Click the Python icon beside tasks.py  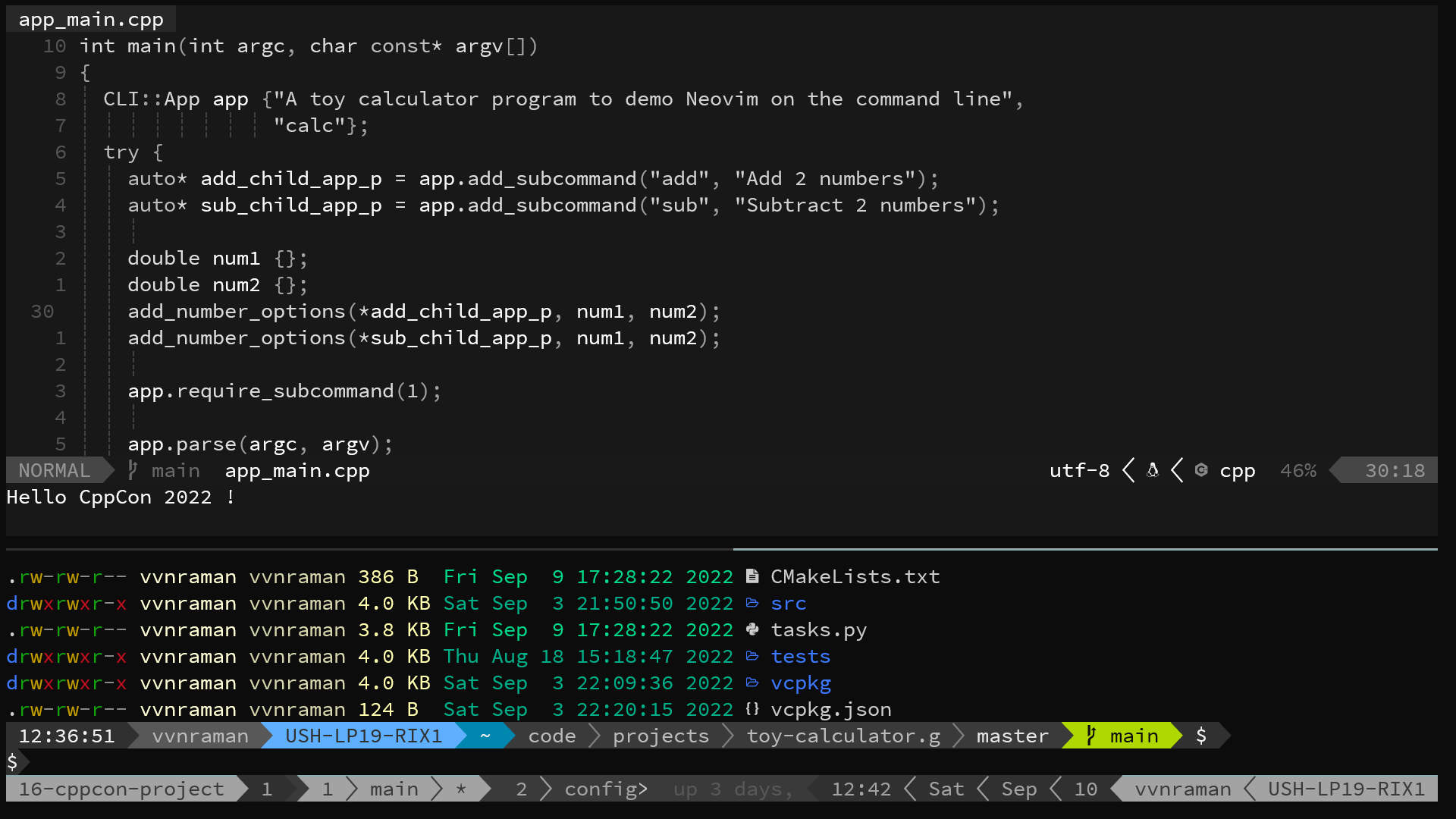pyautogui.click(x=752, y=629)
